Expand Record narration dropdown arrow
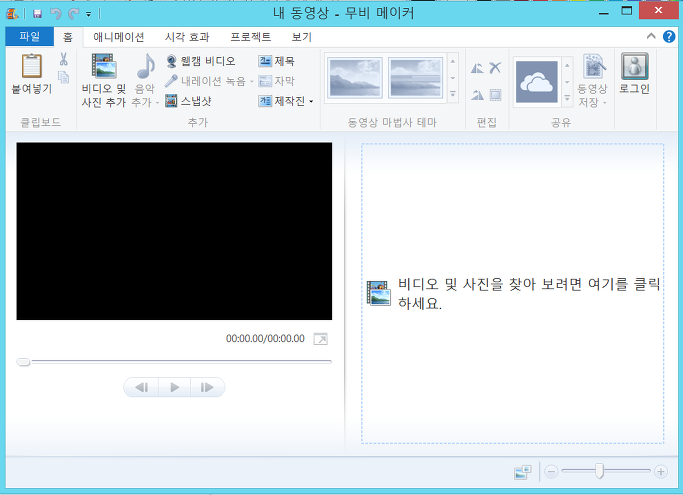The image size is (683, 495). pyautogui.click(x=251, y=81)
